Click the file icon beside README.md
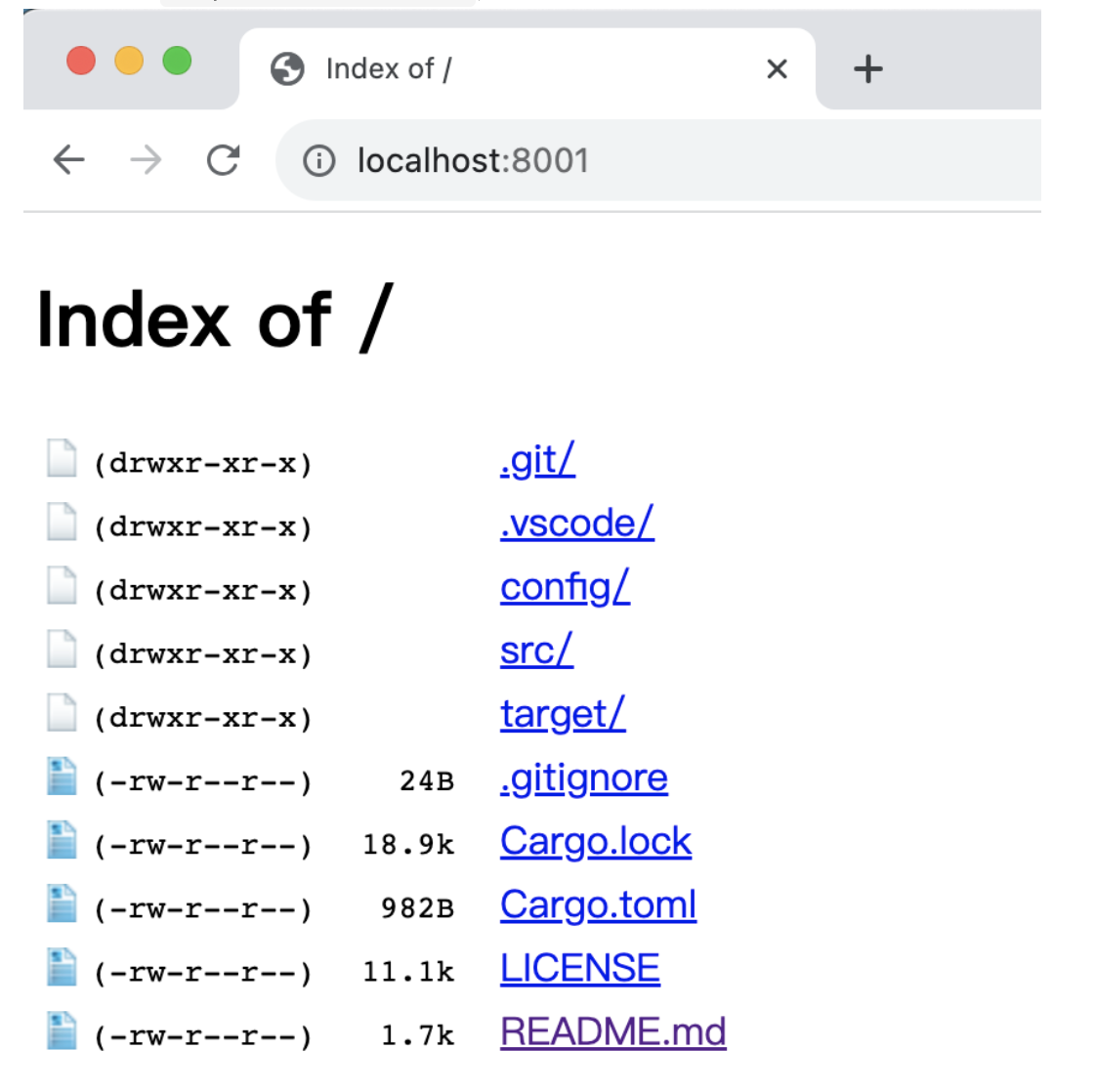The width and height of the screenshot is (1096, 1092). (62, 1031)
